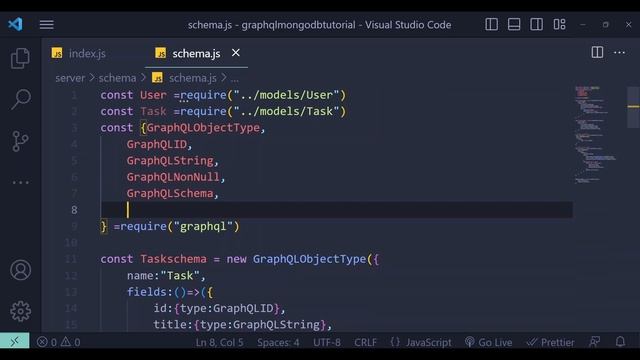Click the GraphQLSchema import text

(x=170, y=193)
